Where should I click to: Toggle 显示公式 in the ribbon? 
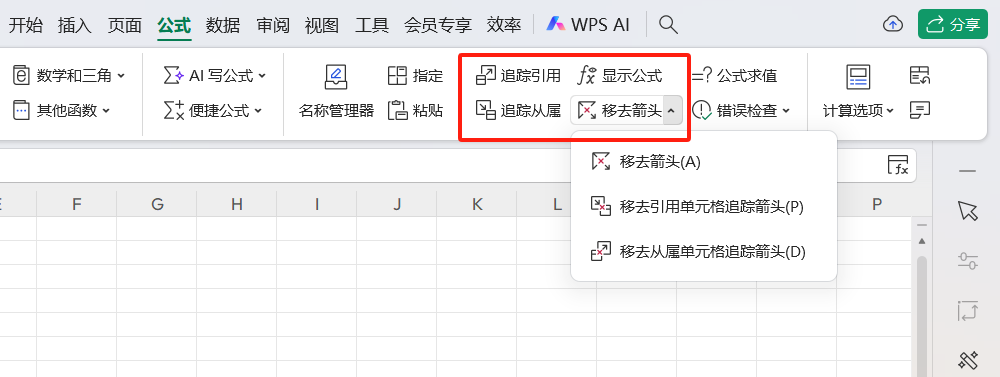[620, 76]
